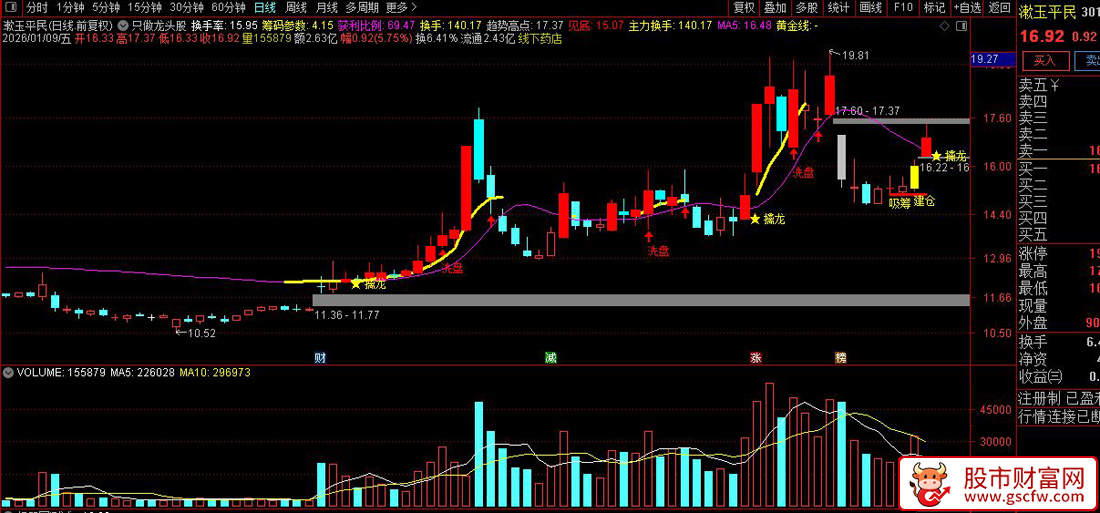
Task: Click the 建仓 label on the chart
Action: click(x=924, y=201)
